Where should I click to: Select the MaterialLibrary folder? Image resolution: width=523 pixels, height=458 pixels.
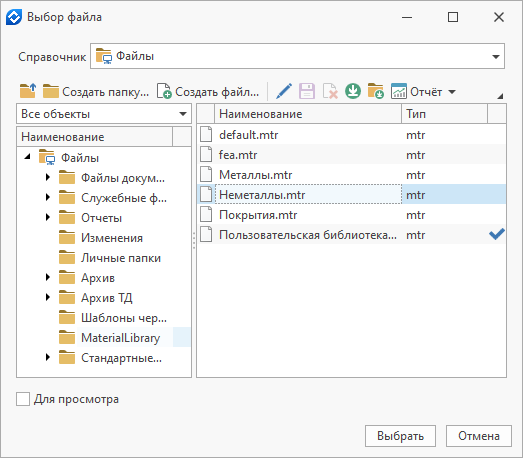tap(120, 338)
